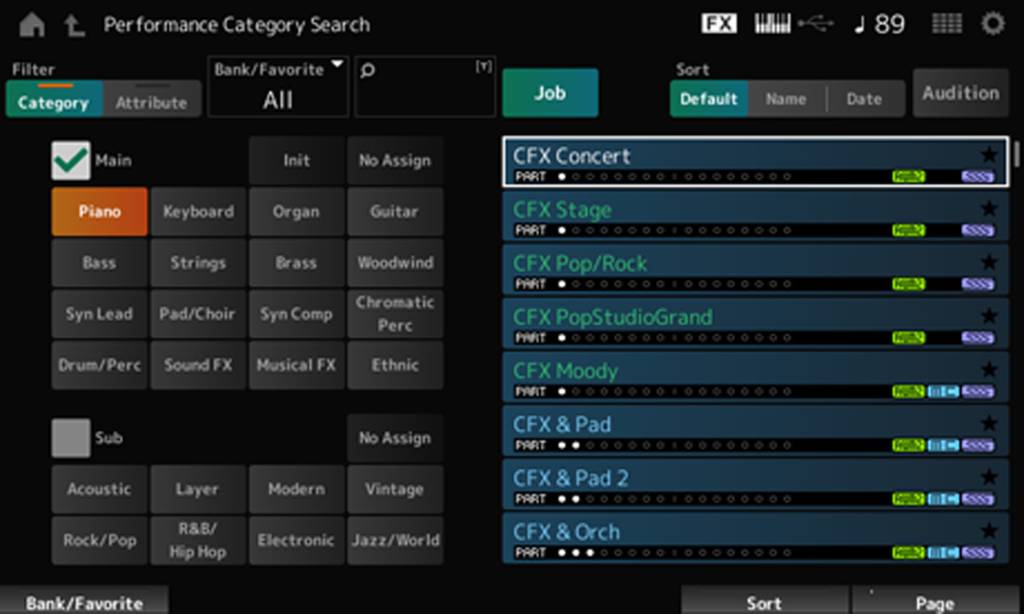Open the FX status icon in the top bar

coord(718,23)
